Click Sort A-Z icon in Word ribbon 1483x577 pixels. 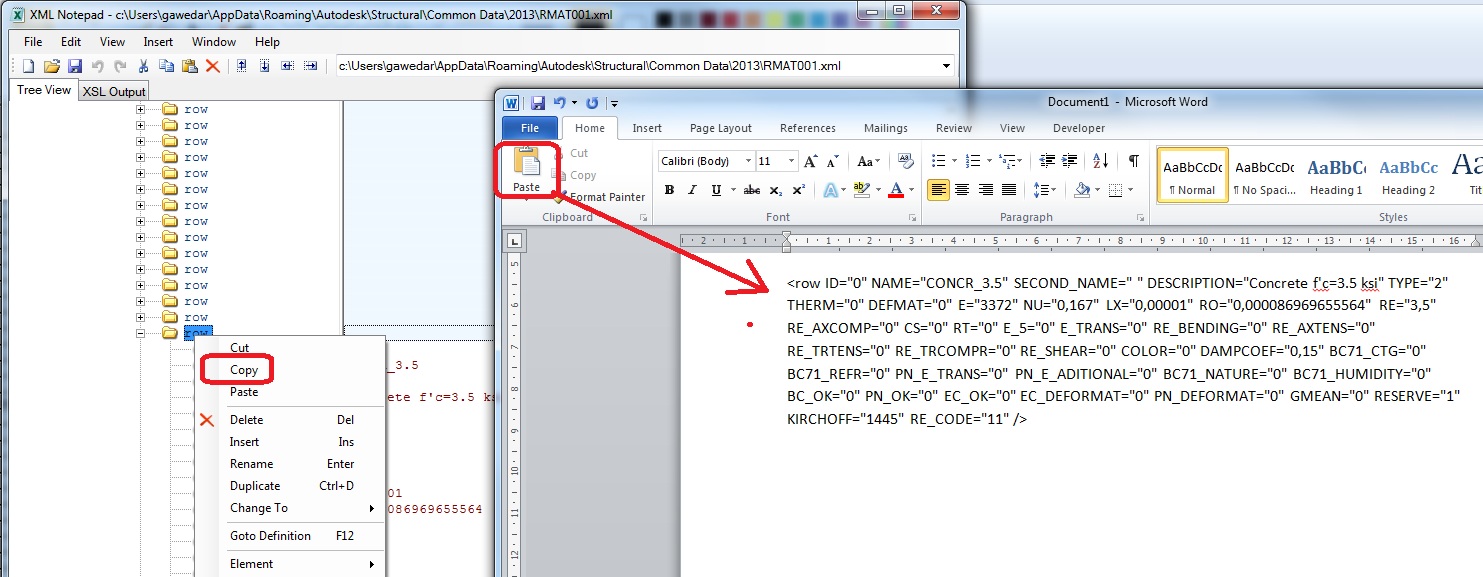(x=1100, y=161)
